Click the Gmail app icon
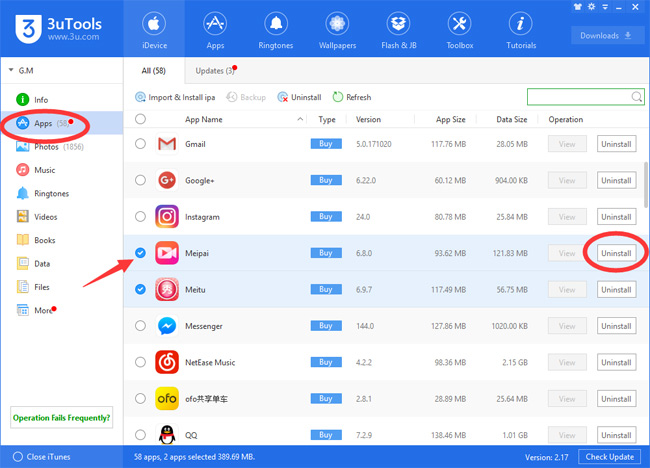Screen dimensions: 650x468 click(167, 144)
